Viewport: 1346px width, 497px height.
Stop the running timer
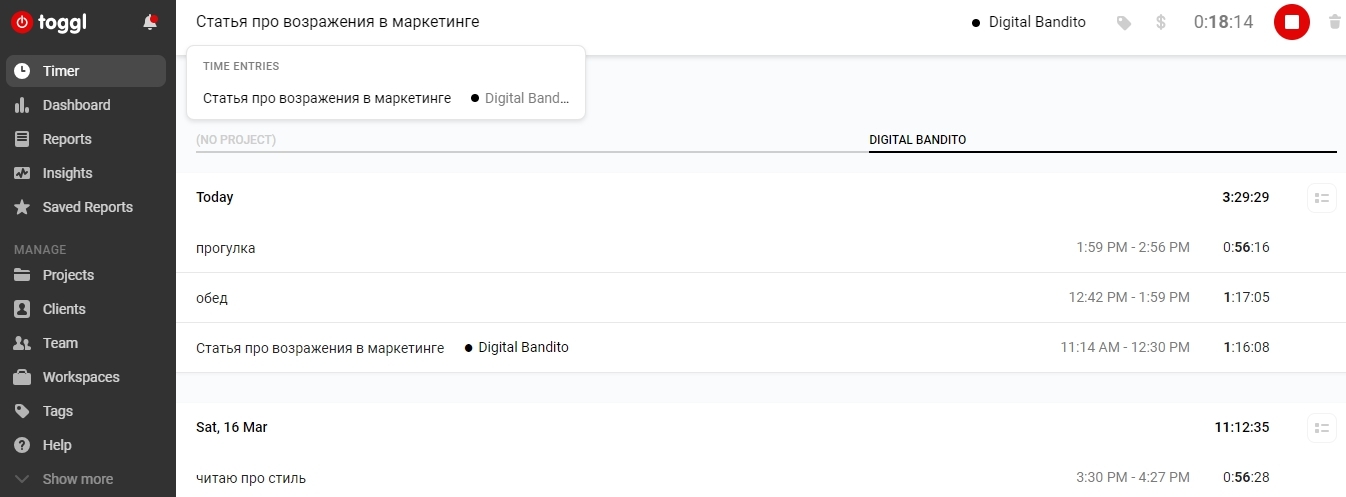1291,22
